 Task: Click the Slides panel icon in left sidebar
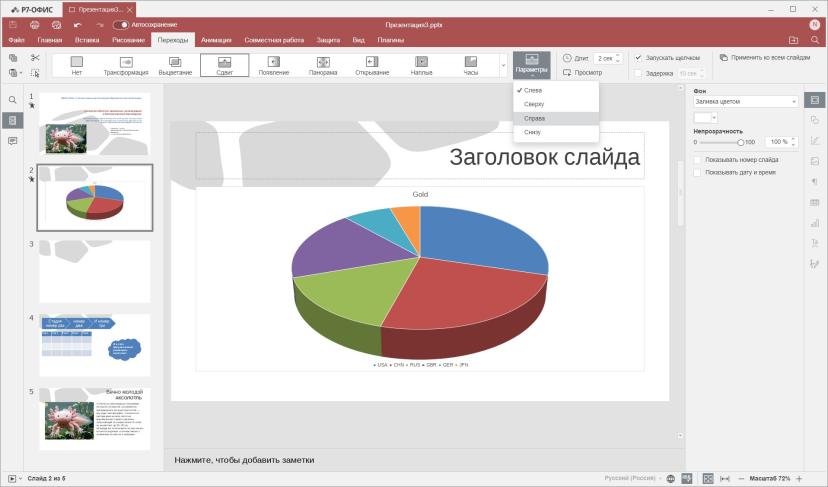coord(13,120)
